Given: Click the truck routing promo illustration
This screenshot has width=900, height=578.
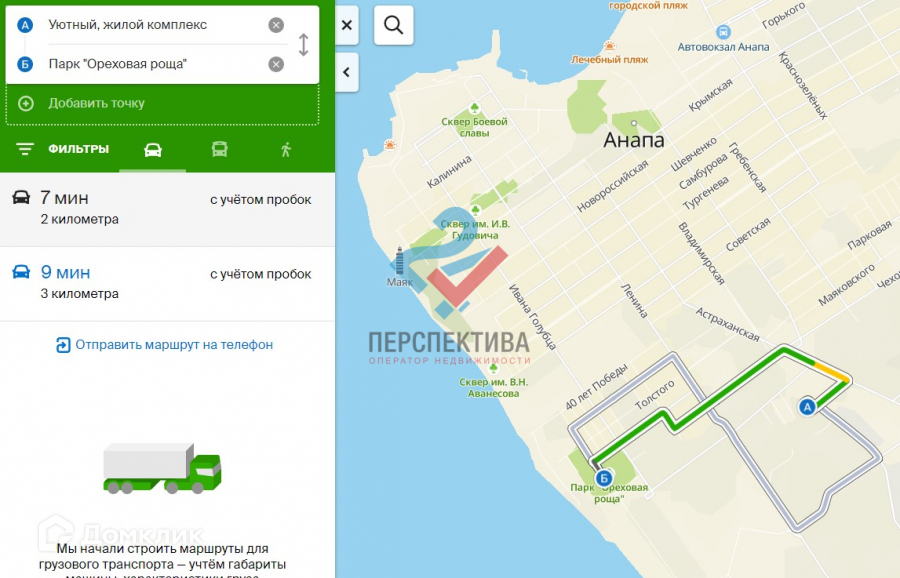Looking at the screenshot, I should tap(162, 468).
